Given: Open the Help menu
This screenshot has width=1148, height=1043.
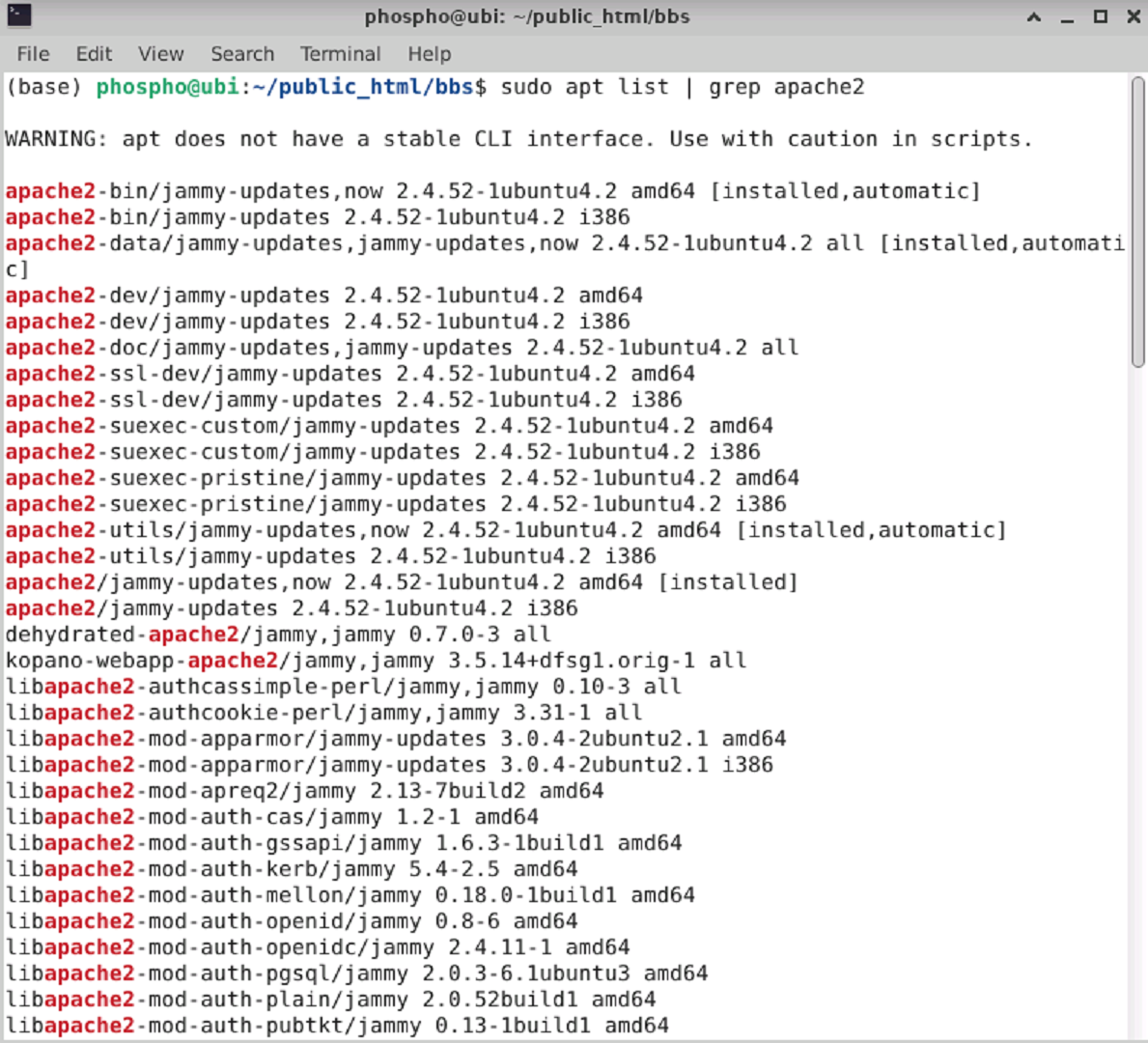Looking at the screenshot, I should (429, 54).
